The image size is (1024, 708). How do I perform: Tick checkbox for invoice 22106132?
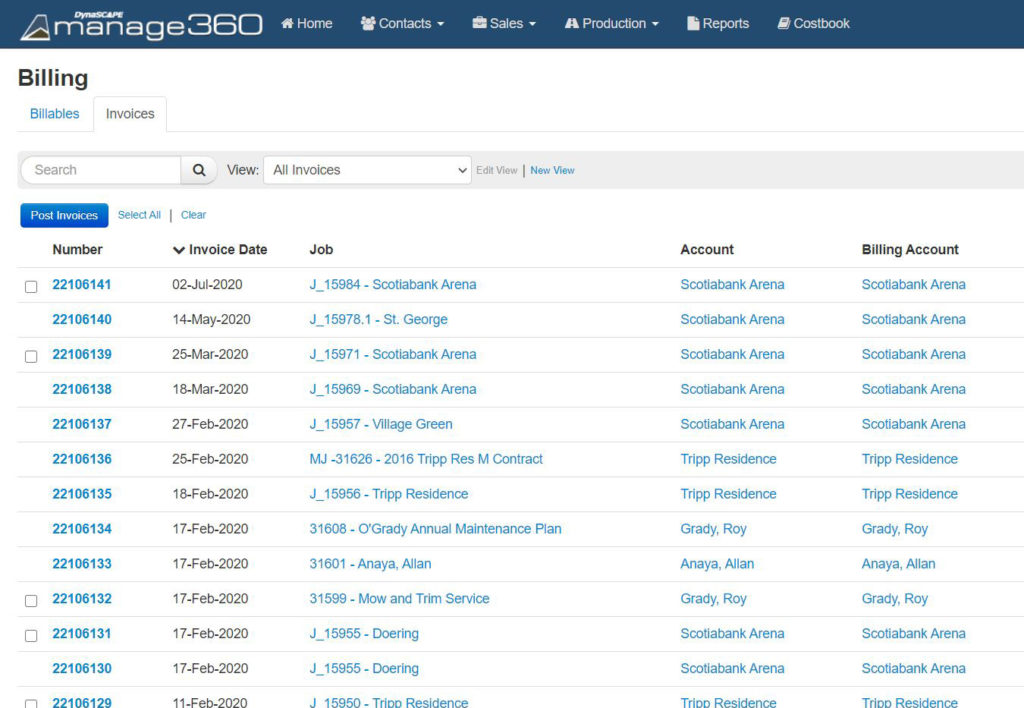point(31,601)
